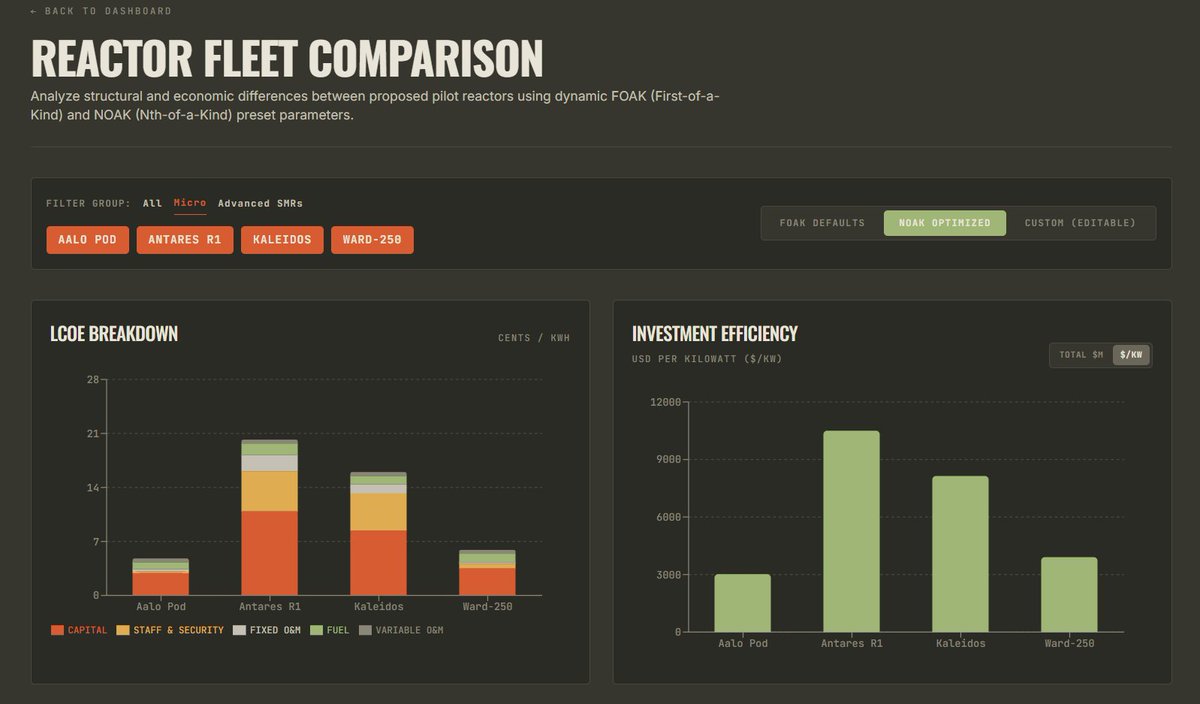1200x704 pixels.
Task: Select the All filter group
Action: click(x=152, y=203)
